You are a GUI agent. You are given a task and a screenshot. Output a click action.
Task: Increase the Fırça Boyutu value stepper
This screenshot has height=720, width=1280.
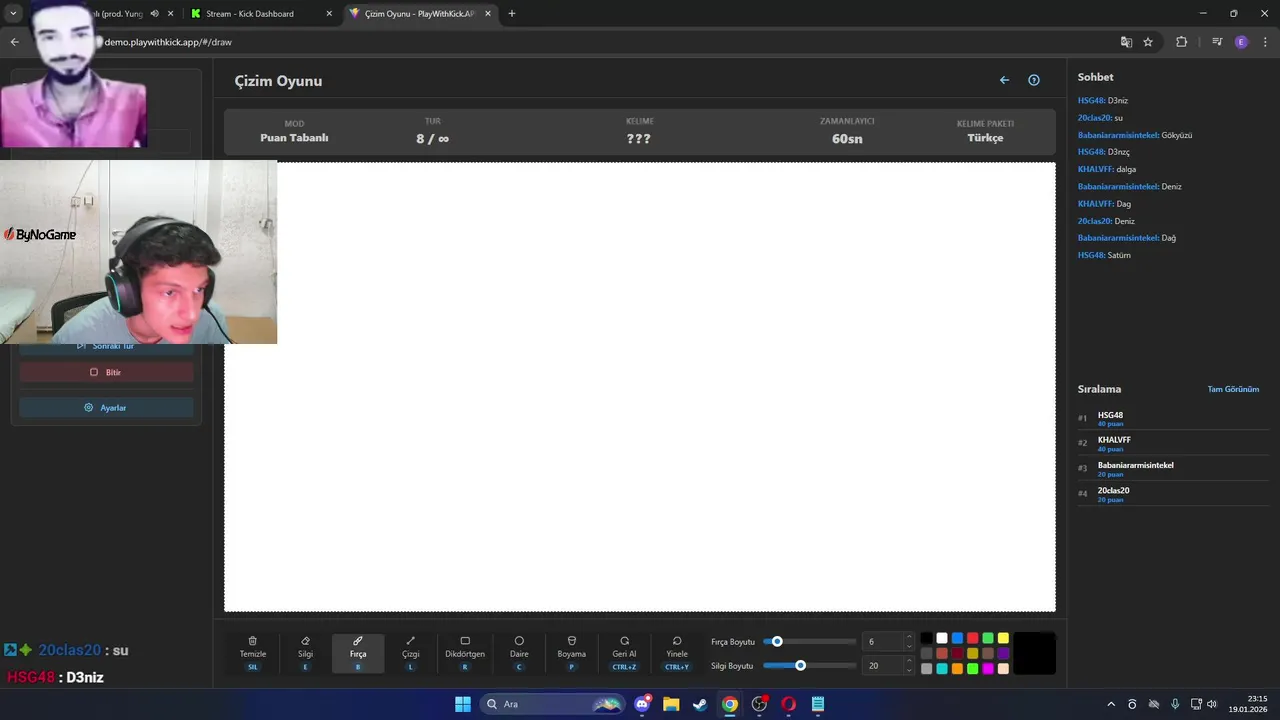point(909,637)
